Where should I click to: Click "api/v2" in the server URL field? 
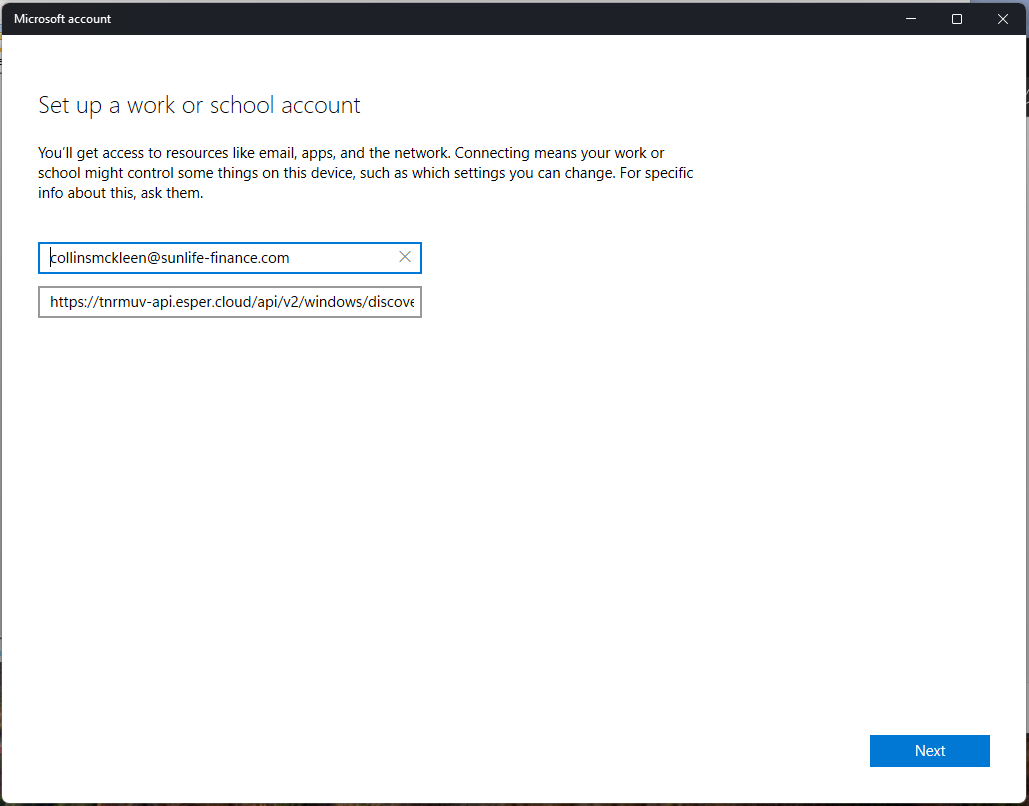283,302
